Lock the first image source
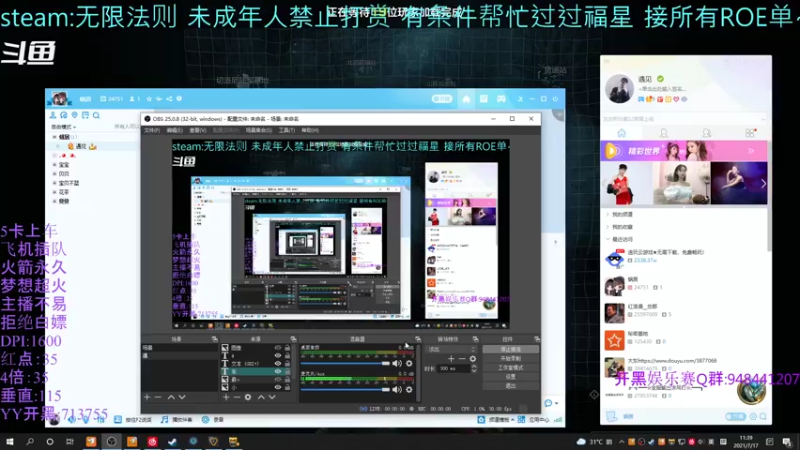The width and height of the screenshot is (800, 450). (x=287, y=348)
